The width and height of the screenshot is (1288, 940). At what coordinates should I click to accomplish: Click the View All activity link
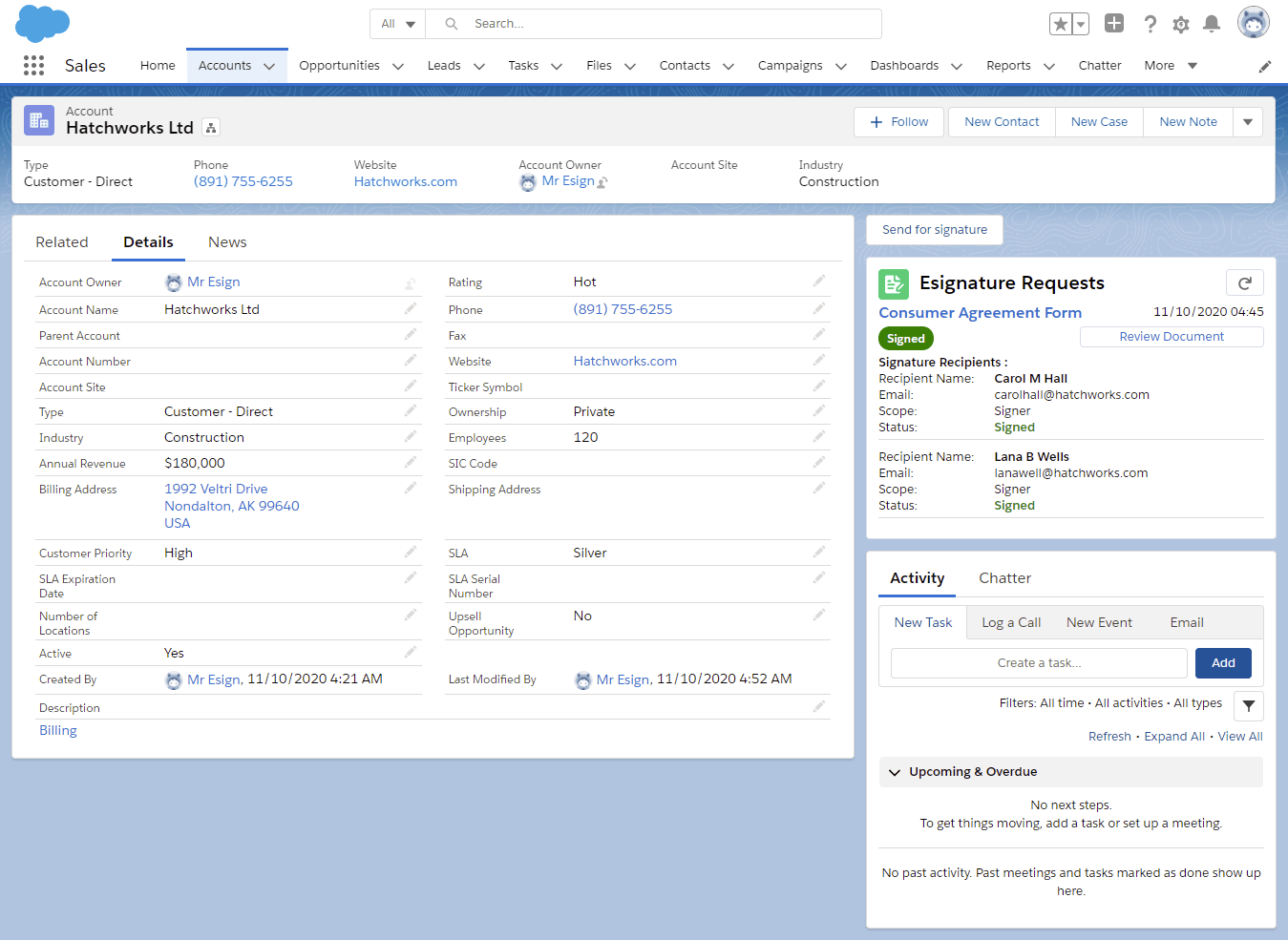[1240, 737]
